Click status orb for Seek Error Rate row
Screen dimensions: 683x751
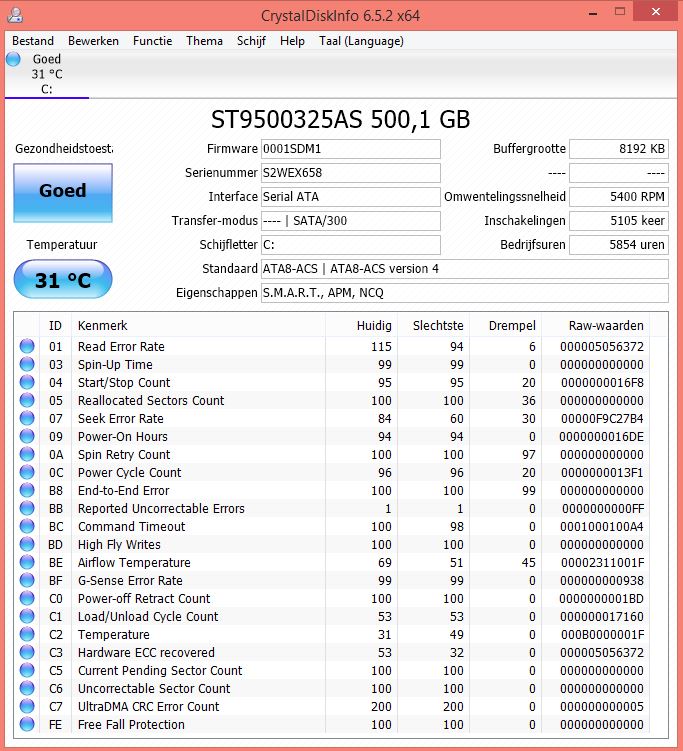pos(27,418)
